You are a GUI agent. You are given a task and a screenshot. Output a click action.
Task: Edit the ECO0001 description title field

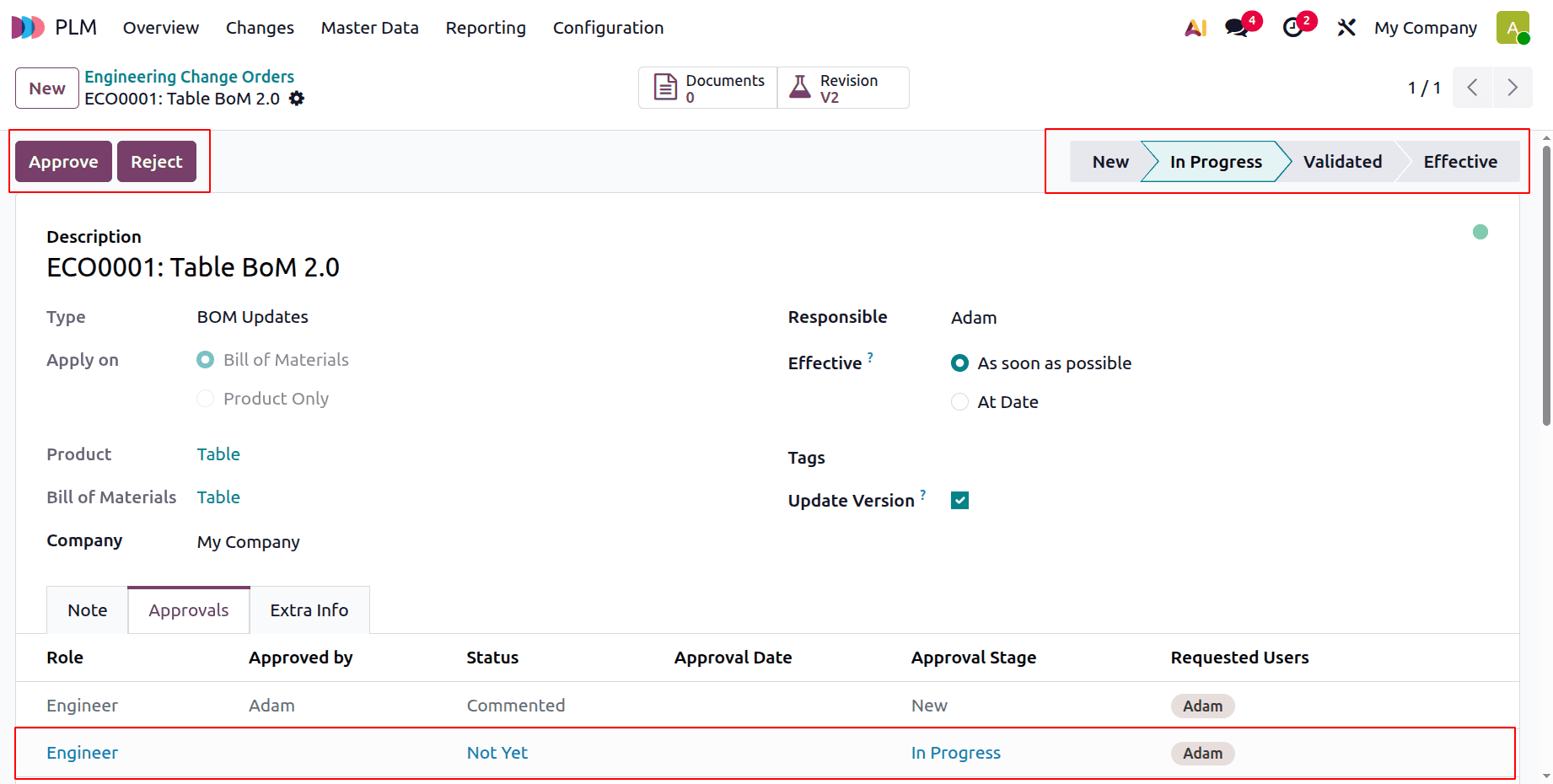click(x=193, y=267)
